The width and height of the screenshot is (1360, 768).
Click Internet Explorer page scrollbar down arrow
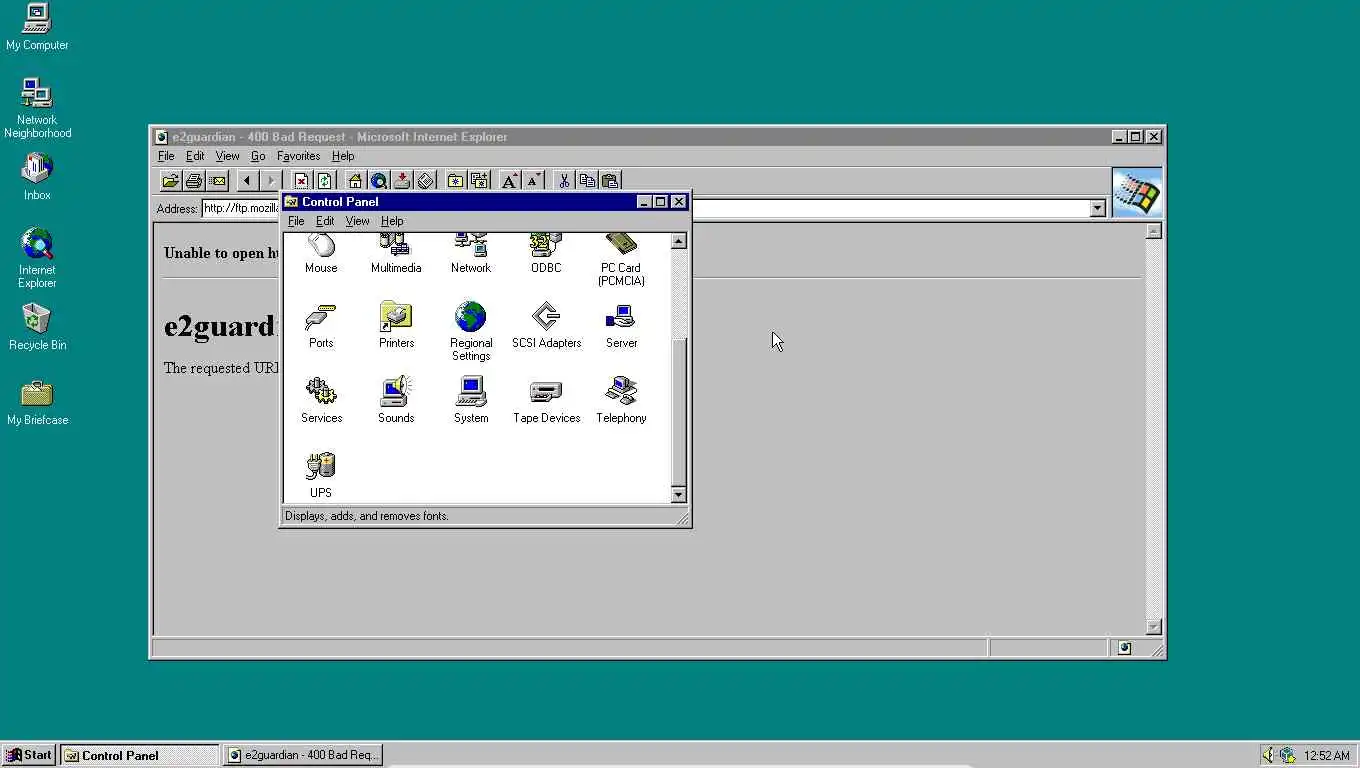[x=1153, y=627]
